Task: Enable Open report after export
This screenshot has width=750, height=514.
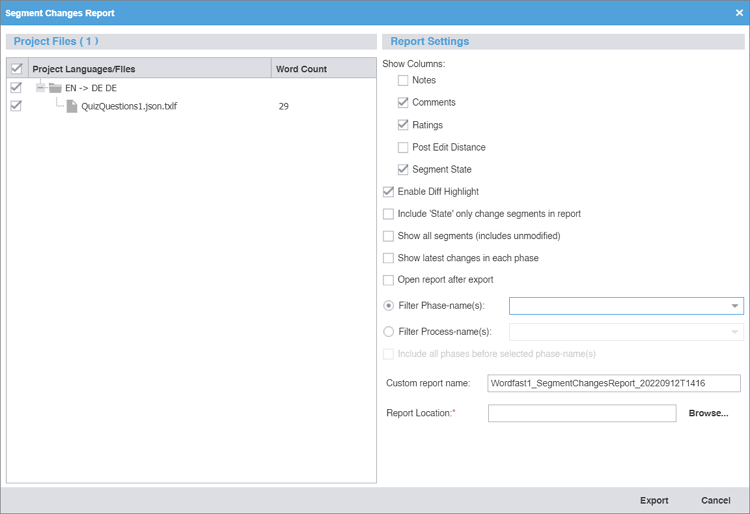Action: coord(389,280)
